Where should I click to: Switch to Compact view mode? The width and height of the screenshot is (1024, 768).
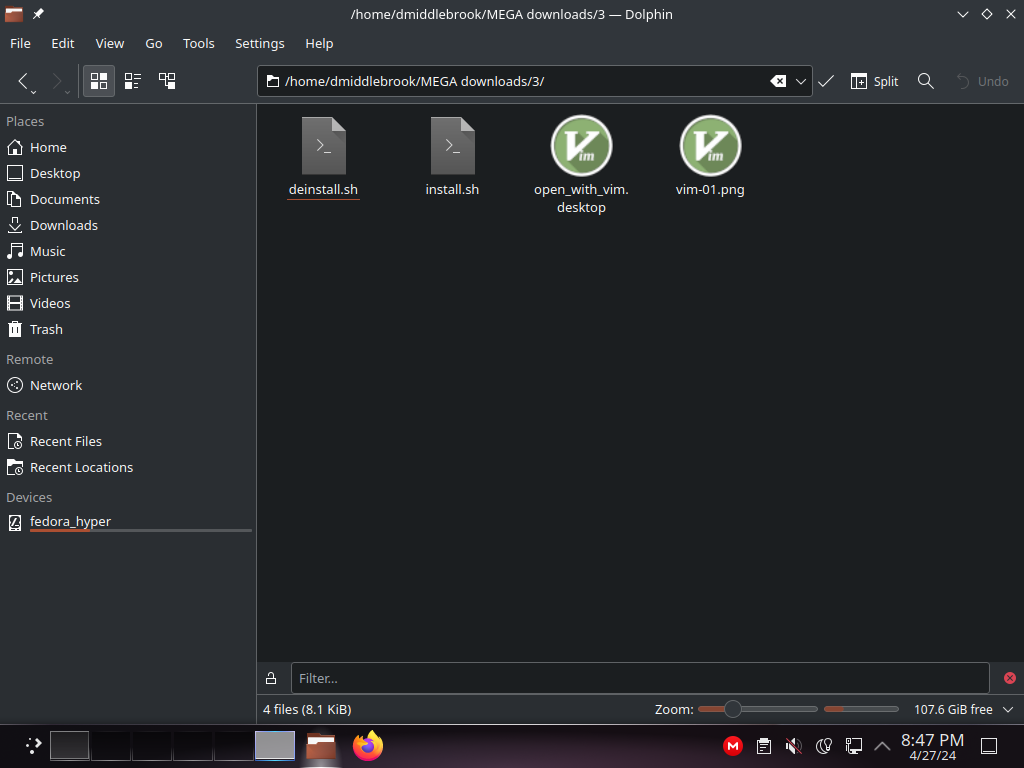(133, 81)
